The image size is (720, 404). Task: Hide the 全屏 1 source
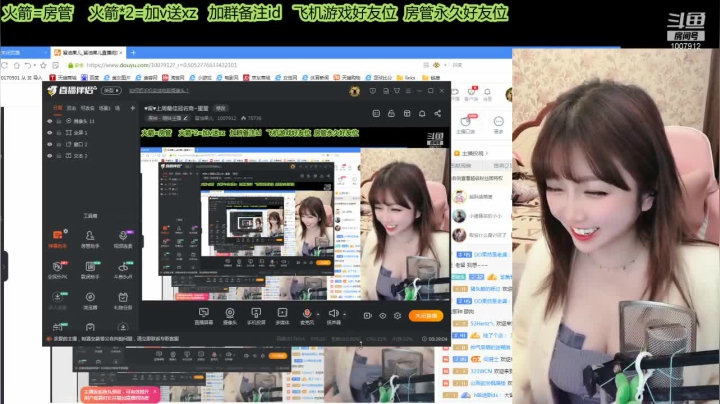pyautogui.click(x=50, y=133)
